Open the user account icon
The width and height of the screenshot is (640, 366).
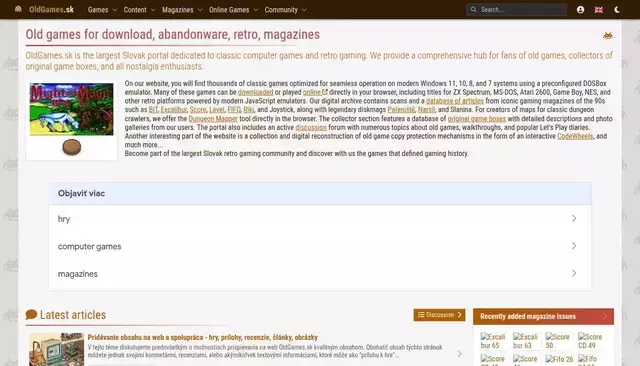click(580, 10)
